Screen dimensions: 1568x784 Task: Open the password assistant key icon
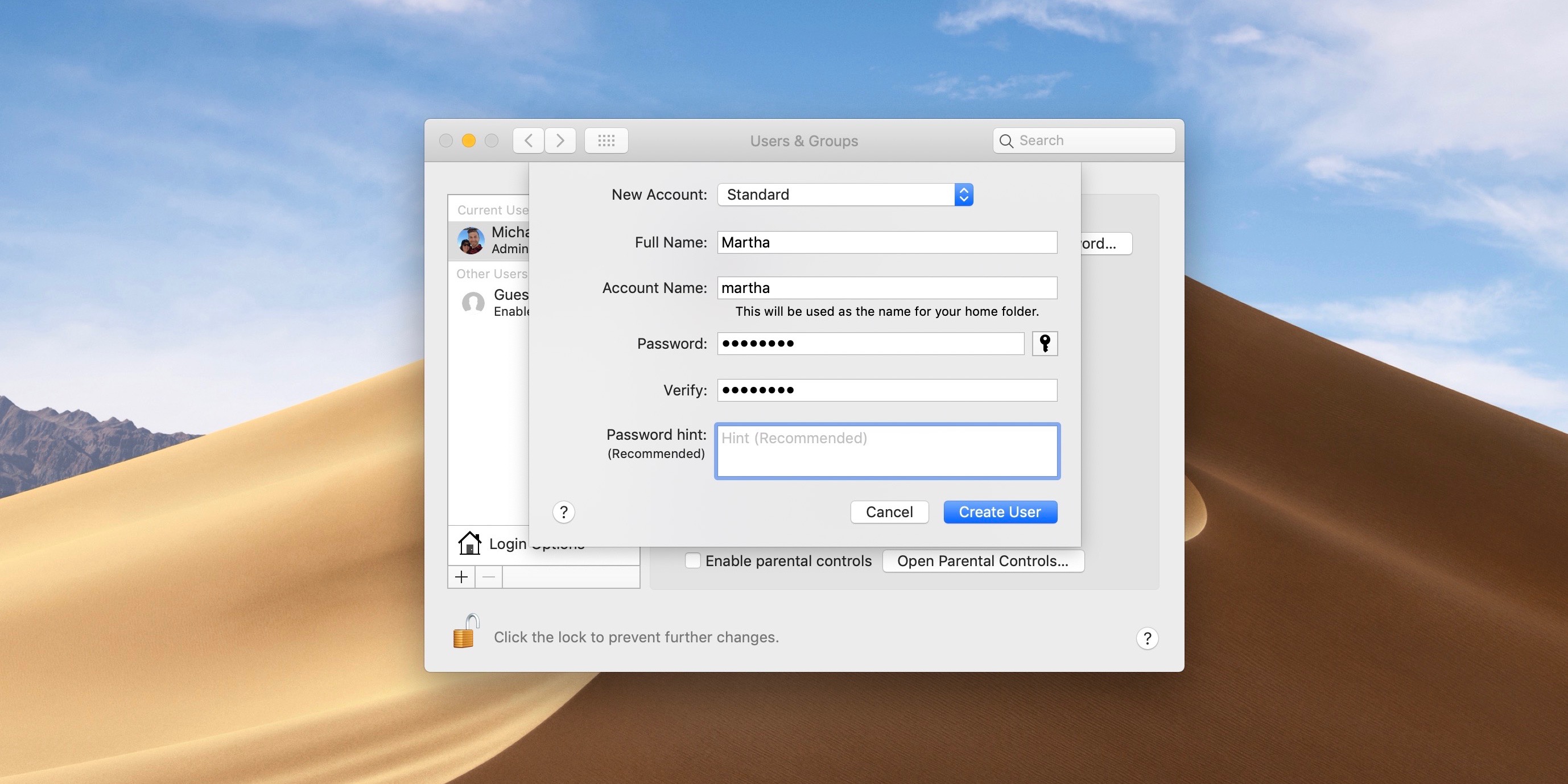[x=1045, y=343]
